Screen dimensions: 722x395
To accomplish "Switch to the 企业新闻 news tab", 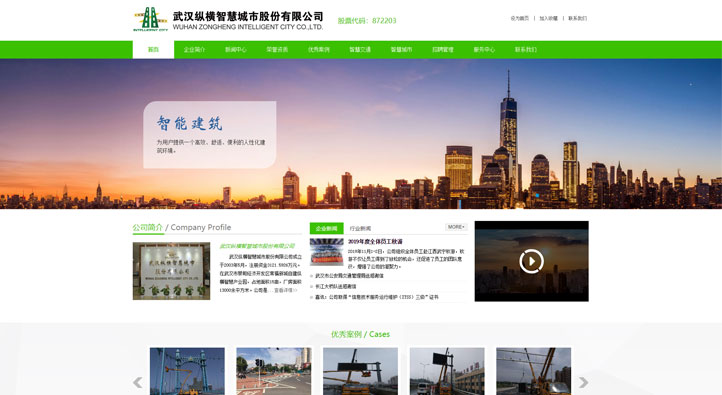I will [326, 228].
